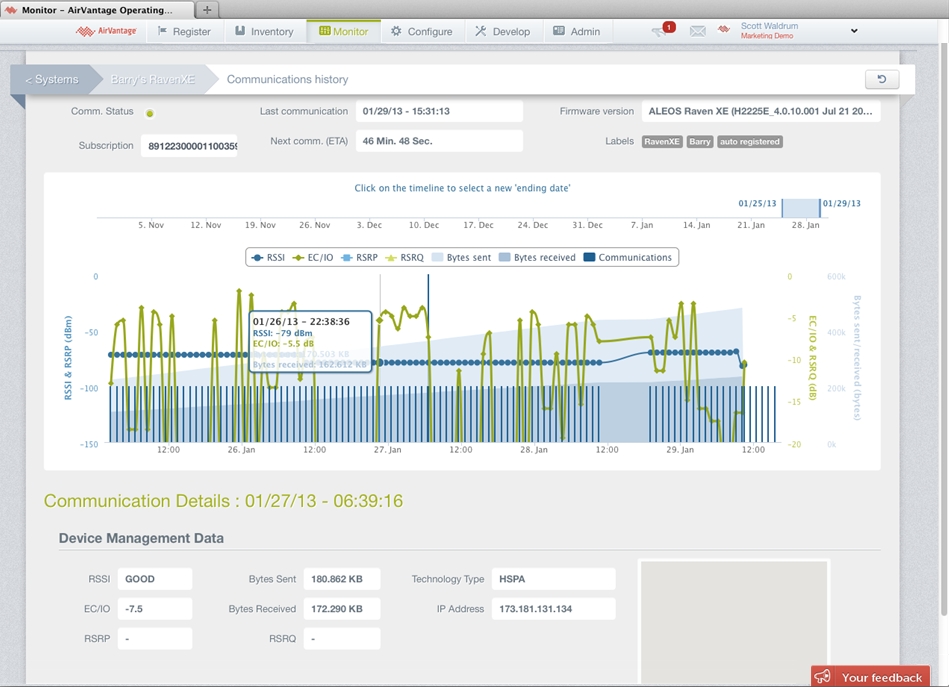Expand the Scott Waldrum user dropdown

[853, 31]
